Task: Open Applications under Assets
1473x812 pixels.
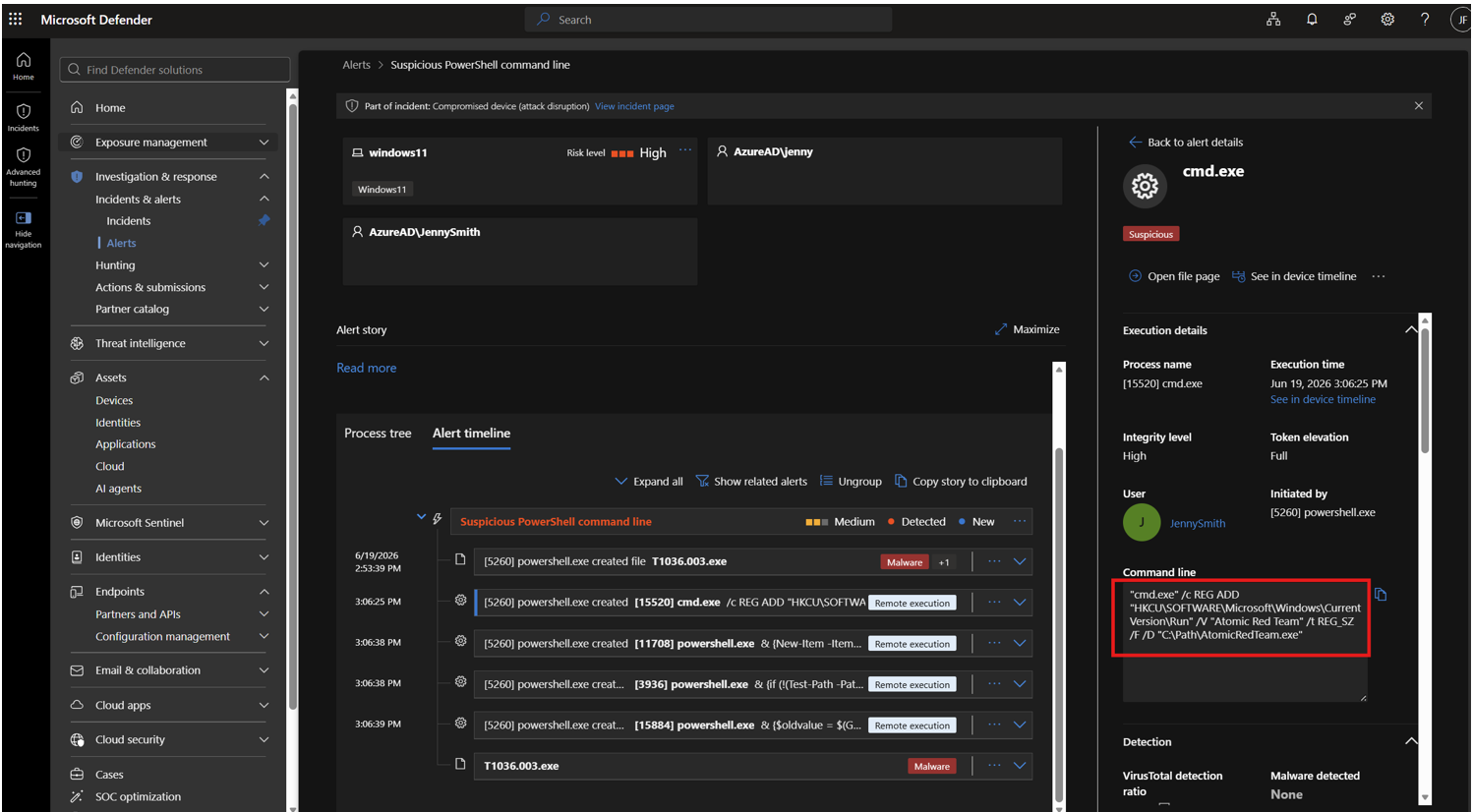Action: 126,444
